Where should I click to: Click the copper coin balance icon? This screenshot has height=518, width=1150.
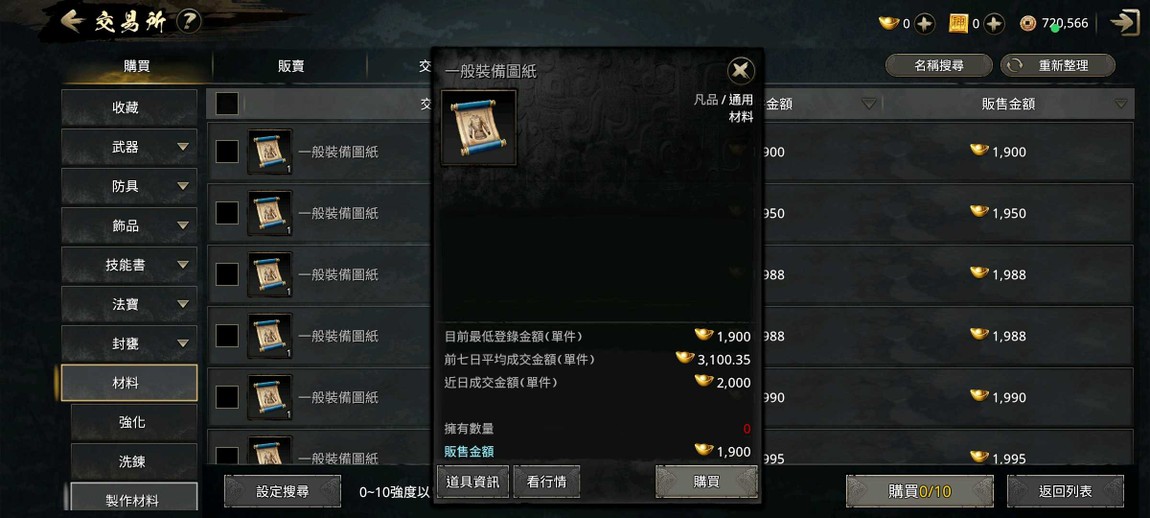pos(1028,23)
